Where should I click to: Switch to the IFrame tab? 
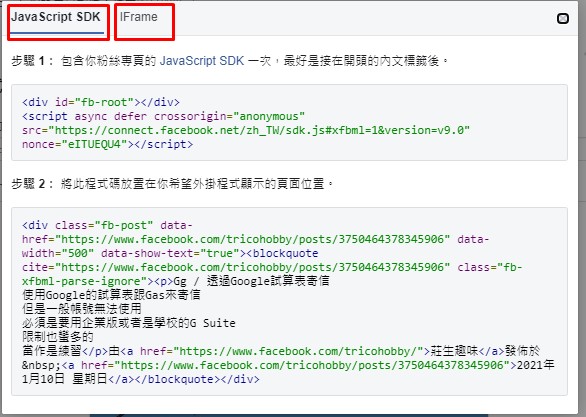coord(139,17)
